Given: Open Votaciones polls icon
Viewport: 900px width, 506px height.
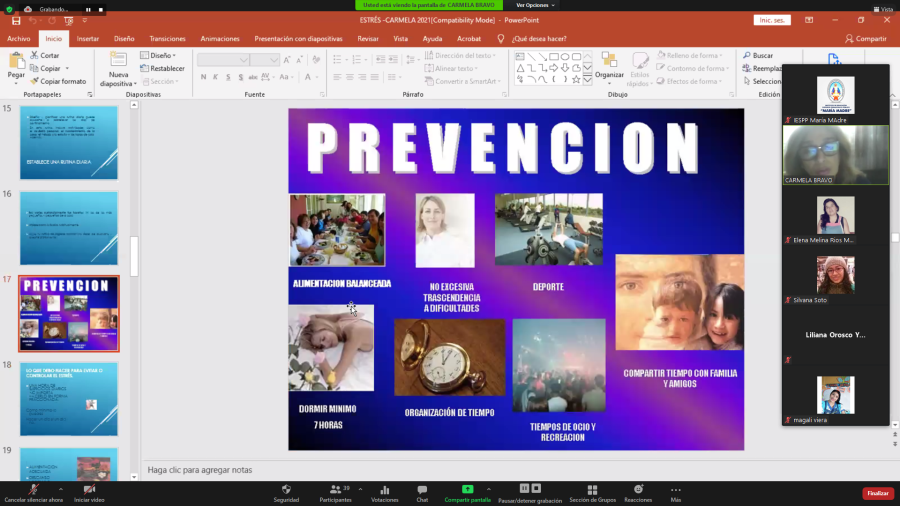Looking at the screenshot, I should (x=384, y=490).
